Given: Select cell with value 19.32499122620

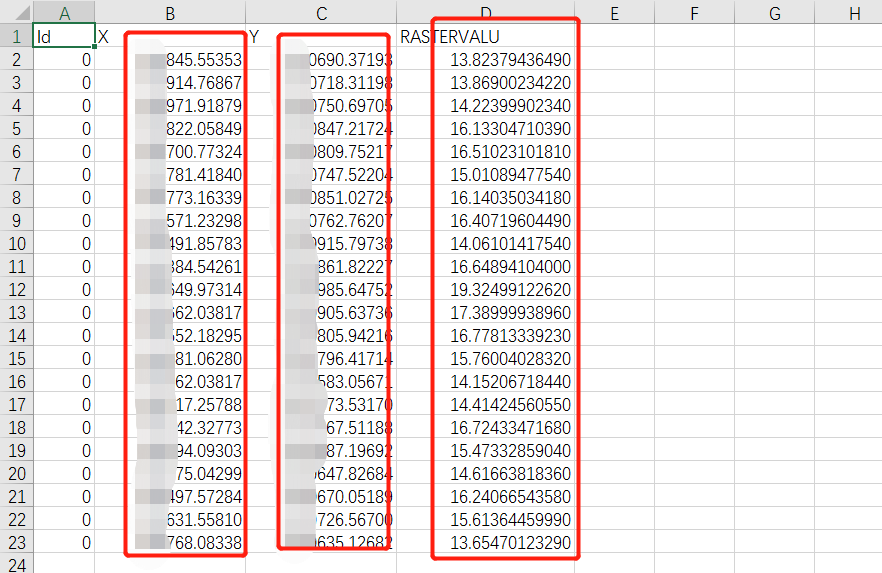Looking at the screenshot, I should 510,290.
